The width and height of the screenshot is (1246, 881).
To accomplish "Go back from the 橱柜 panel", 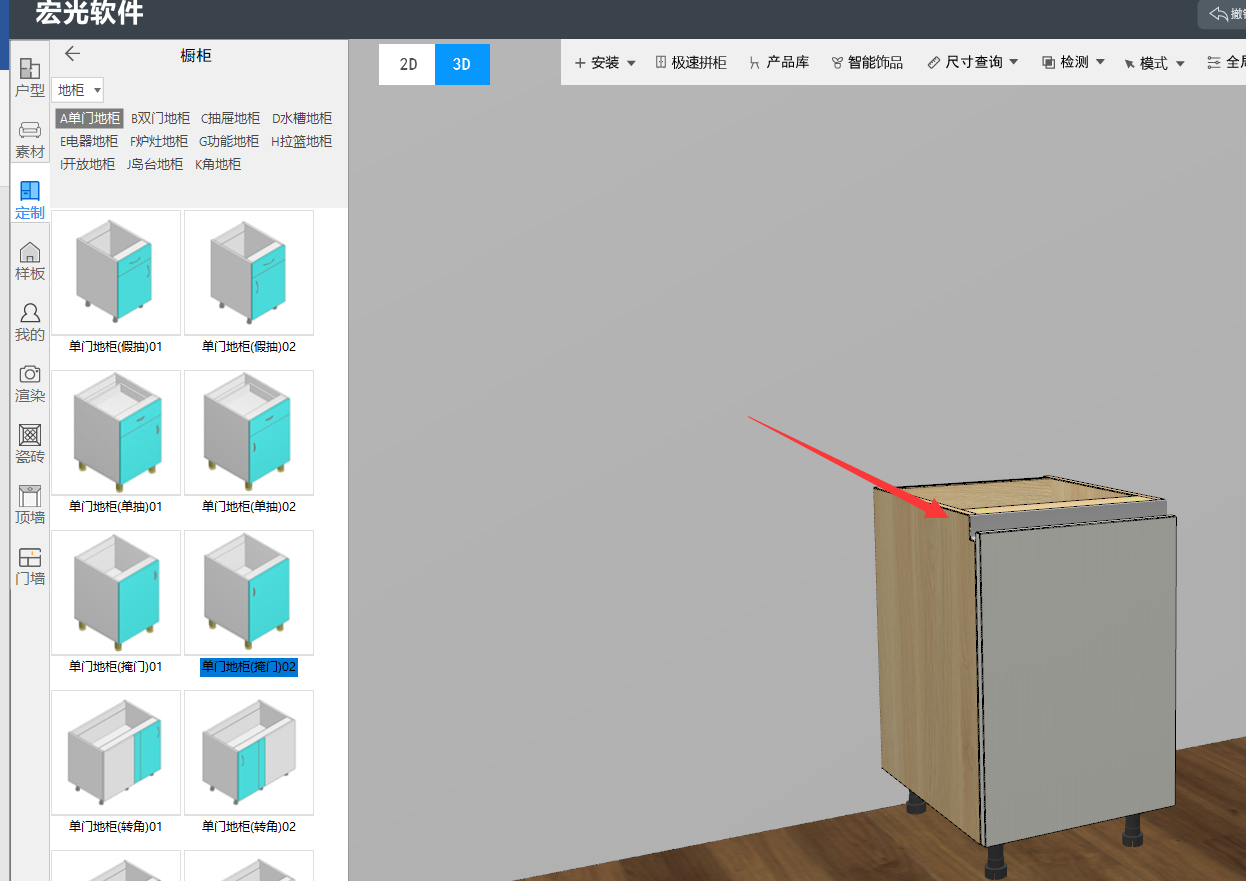I will [72, 54].
